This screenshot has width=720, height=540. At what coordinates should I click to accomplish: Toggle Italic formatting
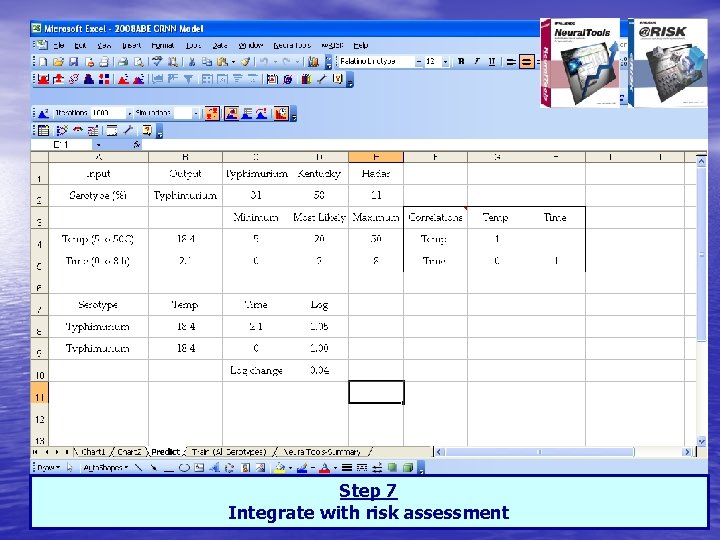click(477, 62)
